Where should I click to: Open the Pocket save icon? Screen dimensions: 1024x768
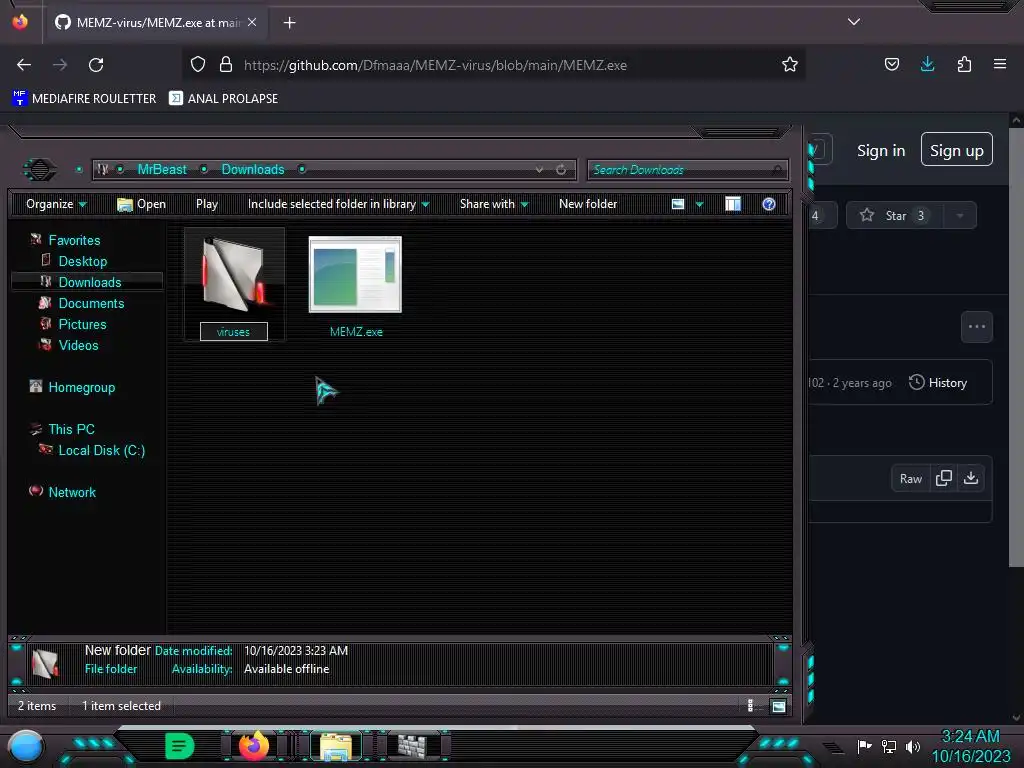[891, 64]
